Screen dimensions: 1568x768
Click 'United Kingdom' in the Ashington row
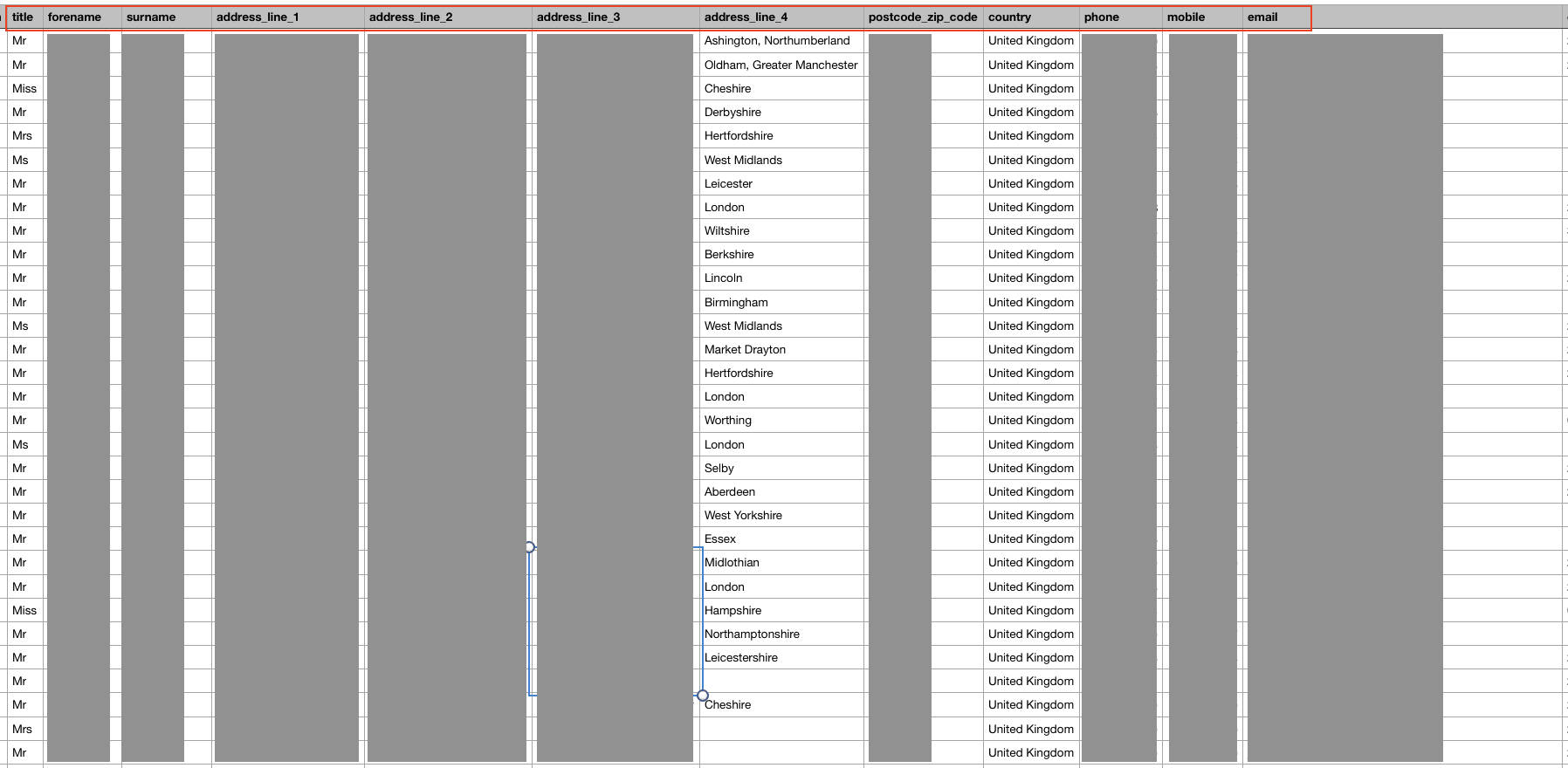(x=1031, y=41)
